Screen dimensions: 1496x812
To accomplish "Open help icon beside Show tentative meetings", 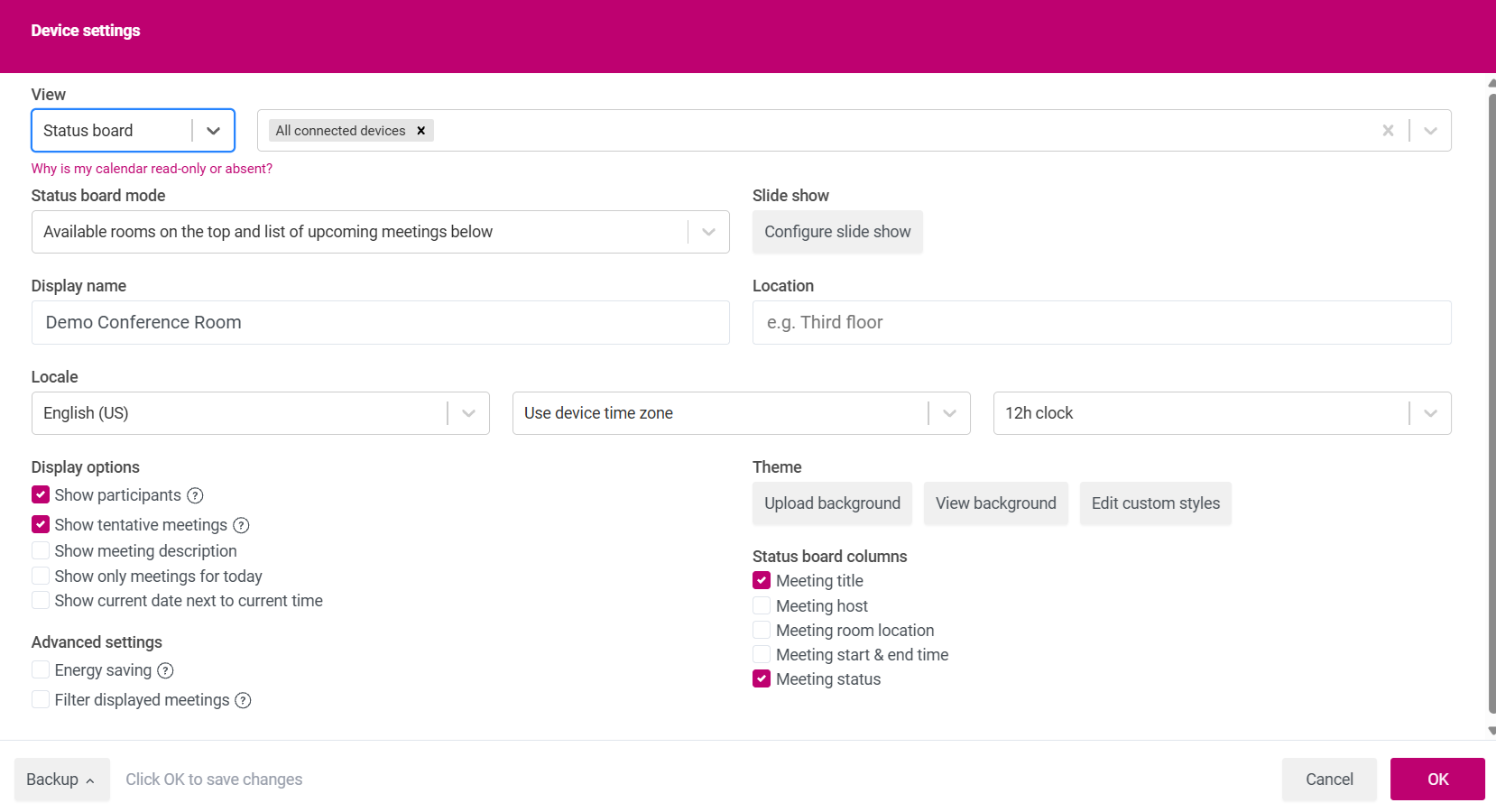I will 241,525.
